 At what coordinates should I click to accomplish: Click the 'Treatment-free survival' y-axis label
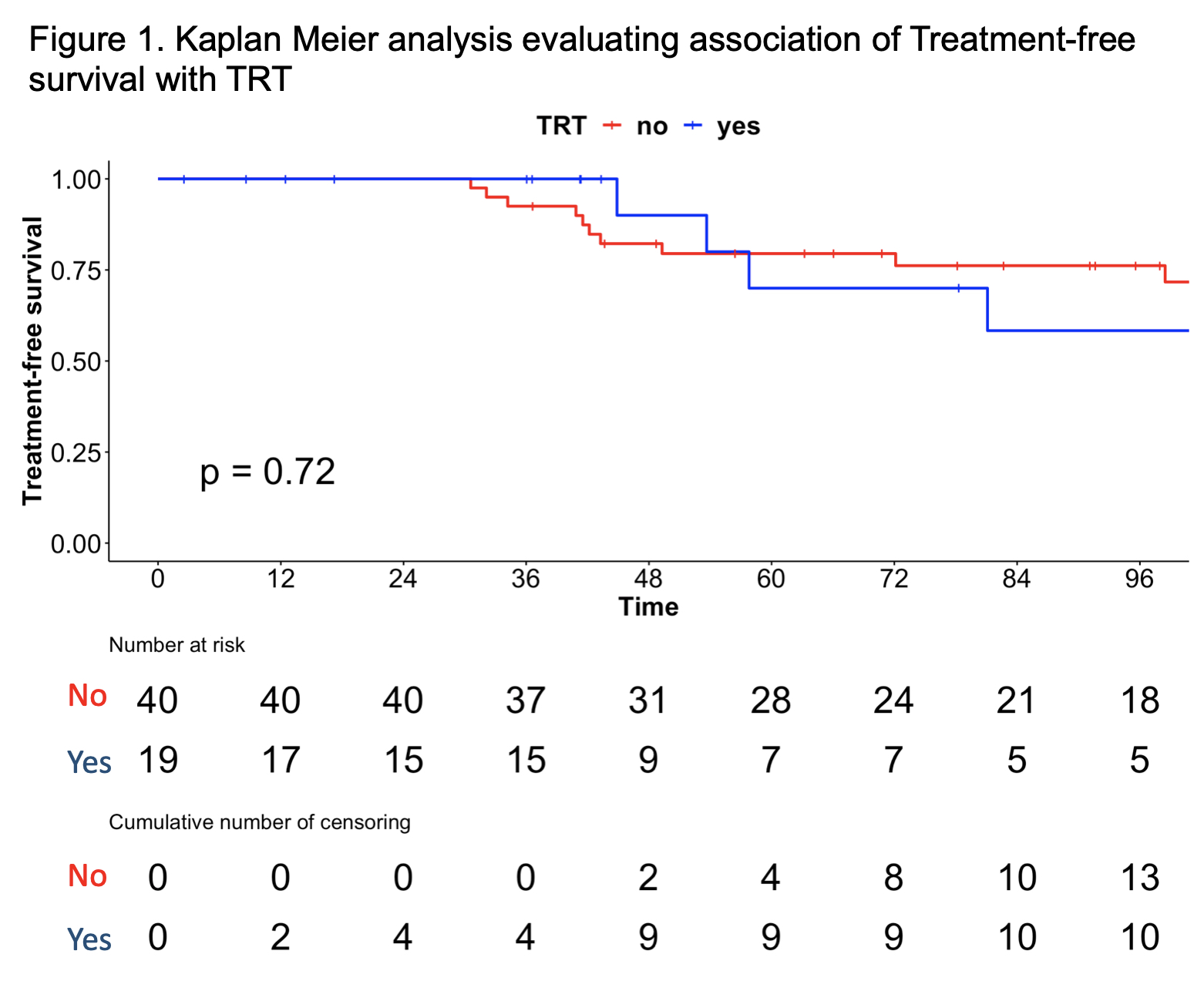click(32, 361)
